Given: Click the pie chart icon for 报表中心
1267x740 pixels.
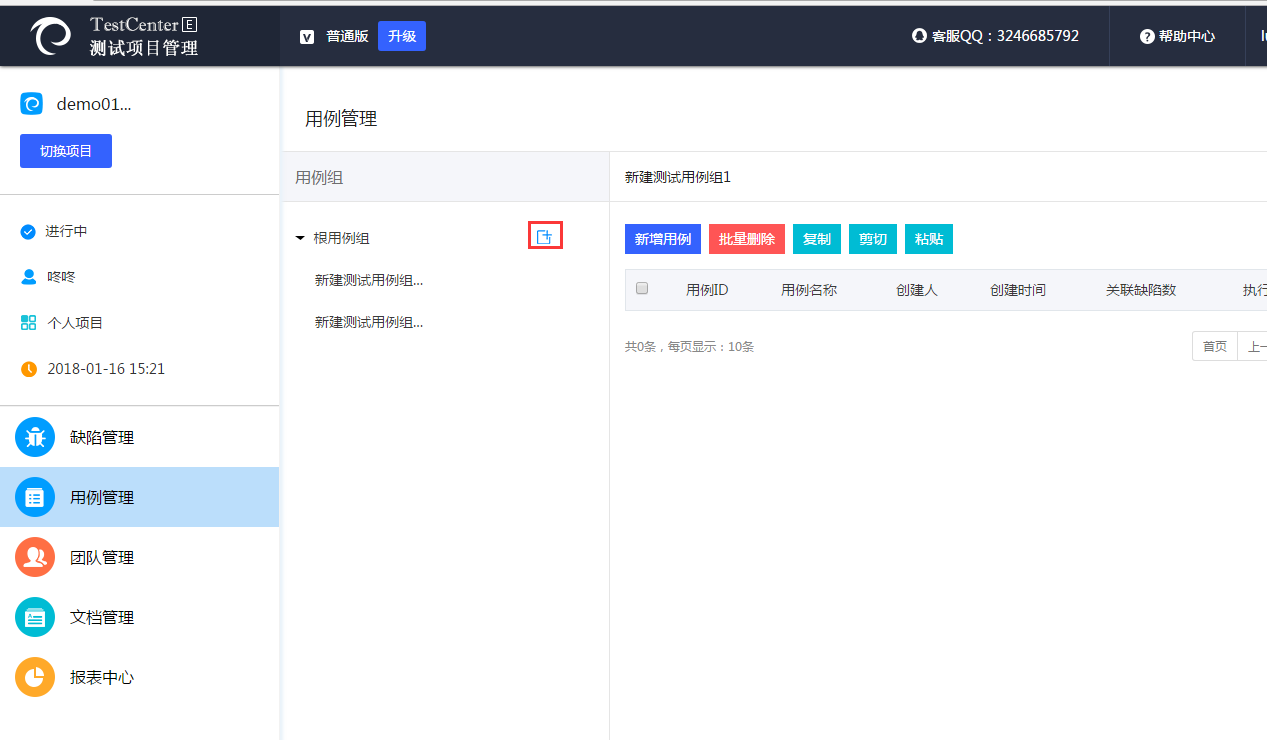Looking at the screenshot, I should 35,677.
